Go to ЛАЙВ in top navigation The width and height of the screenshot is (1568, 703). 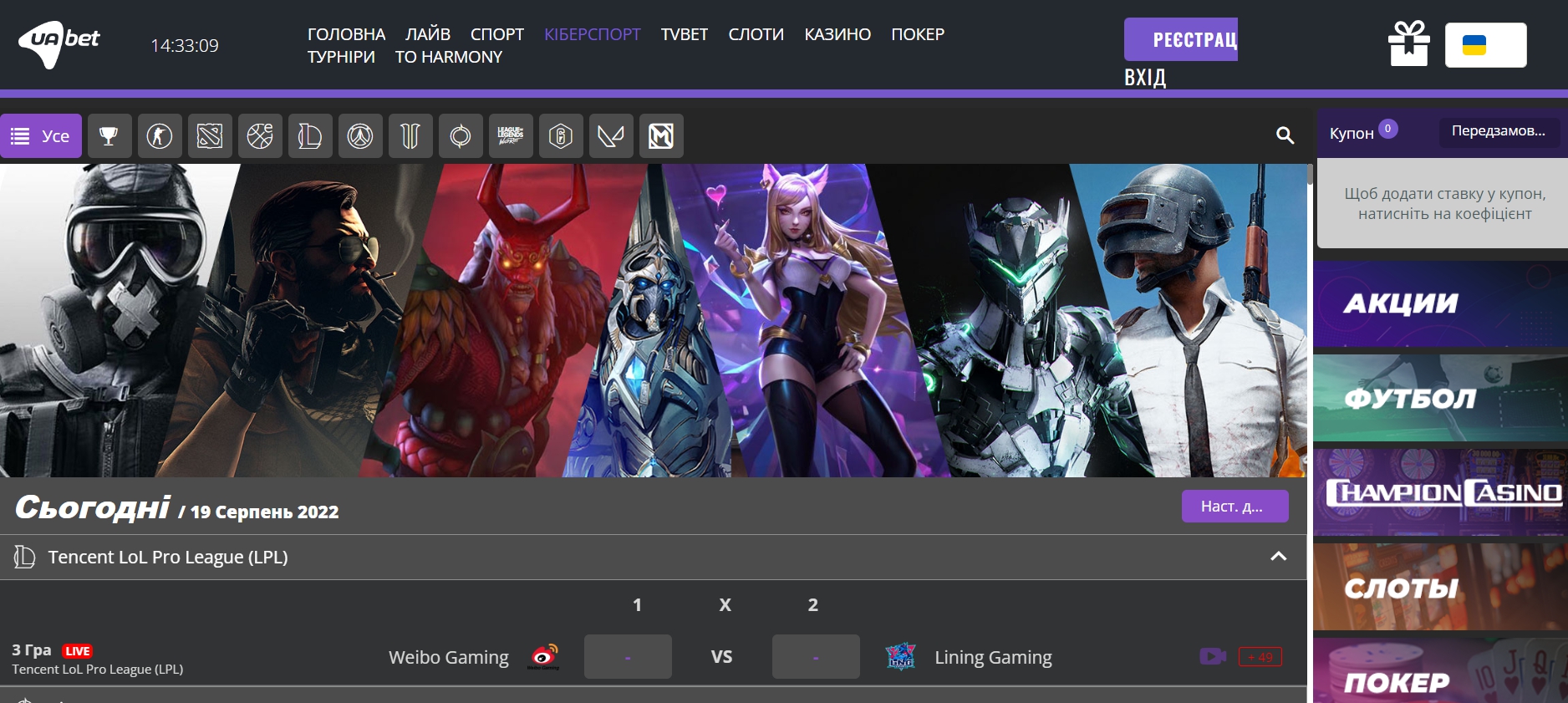coord(427,34)
